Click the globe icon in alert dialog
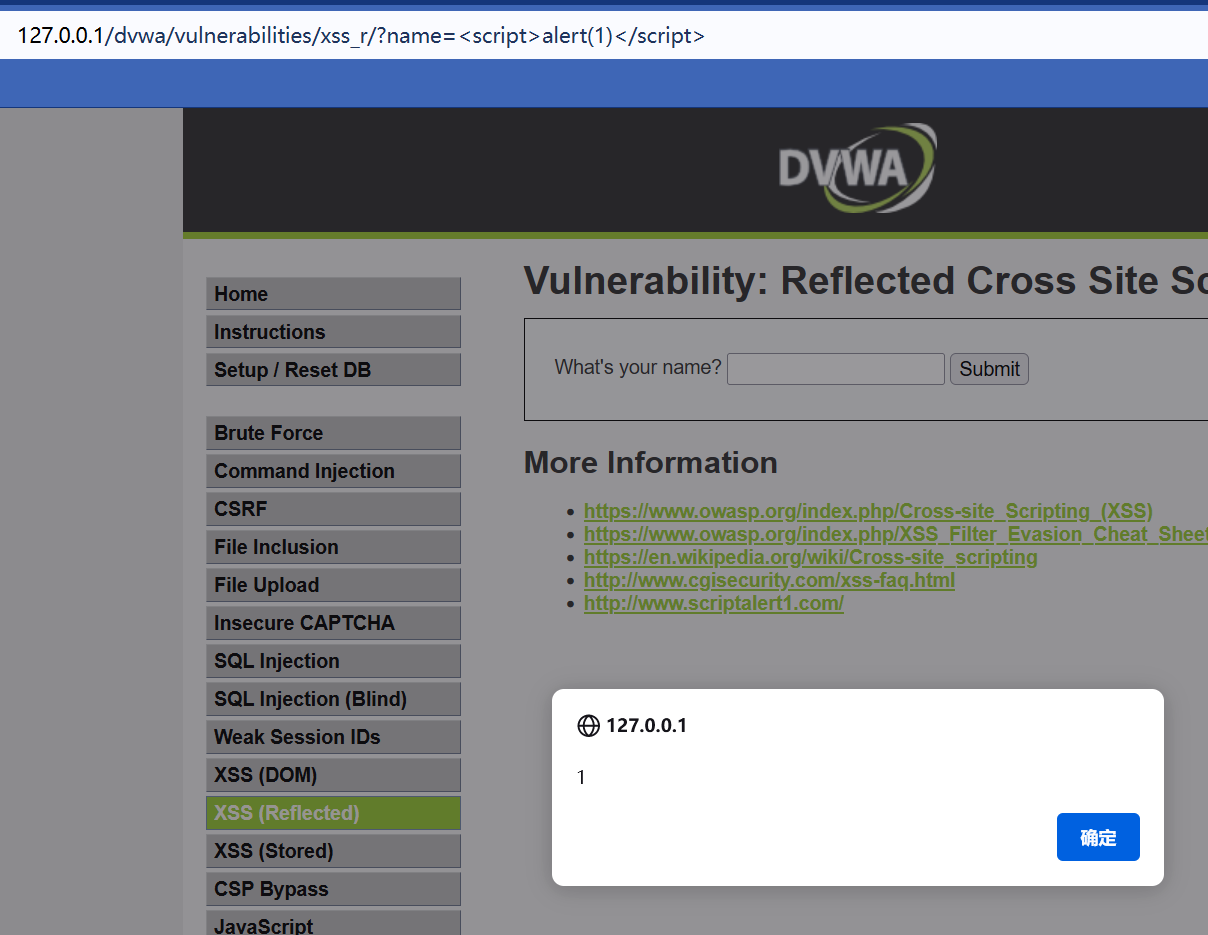This screenshot has height=935, width=1208. tap(589, 726)
